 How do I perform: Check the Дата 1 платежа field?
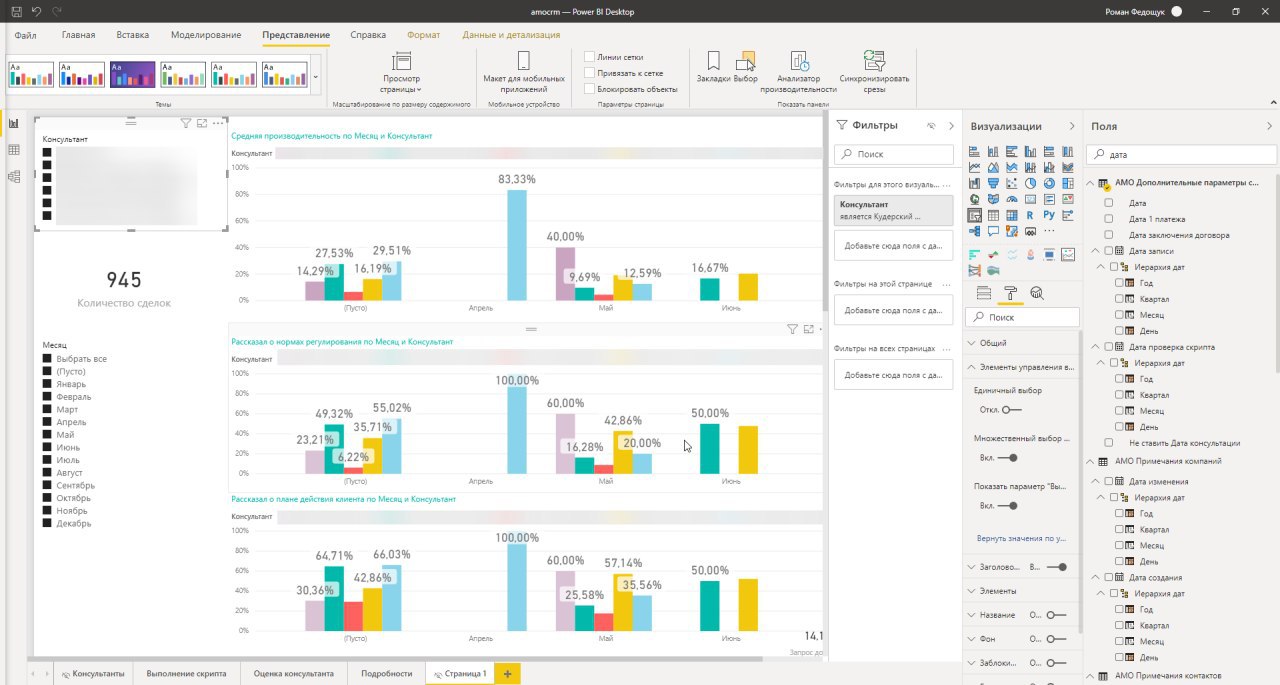(1109, 219)
